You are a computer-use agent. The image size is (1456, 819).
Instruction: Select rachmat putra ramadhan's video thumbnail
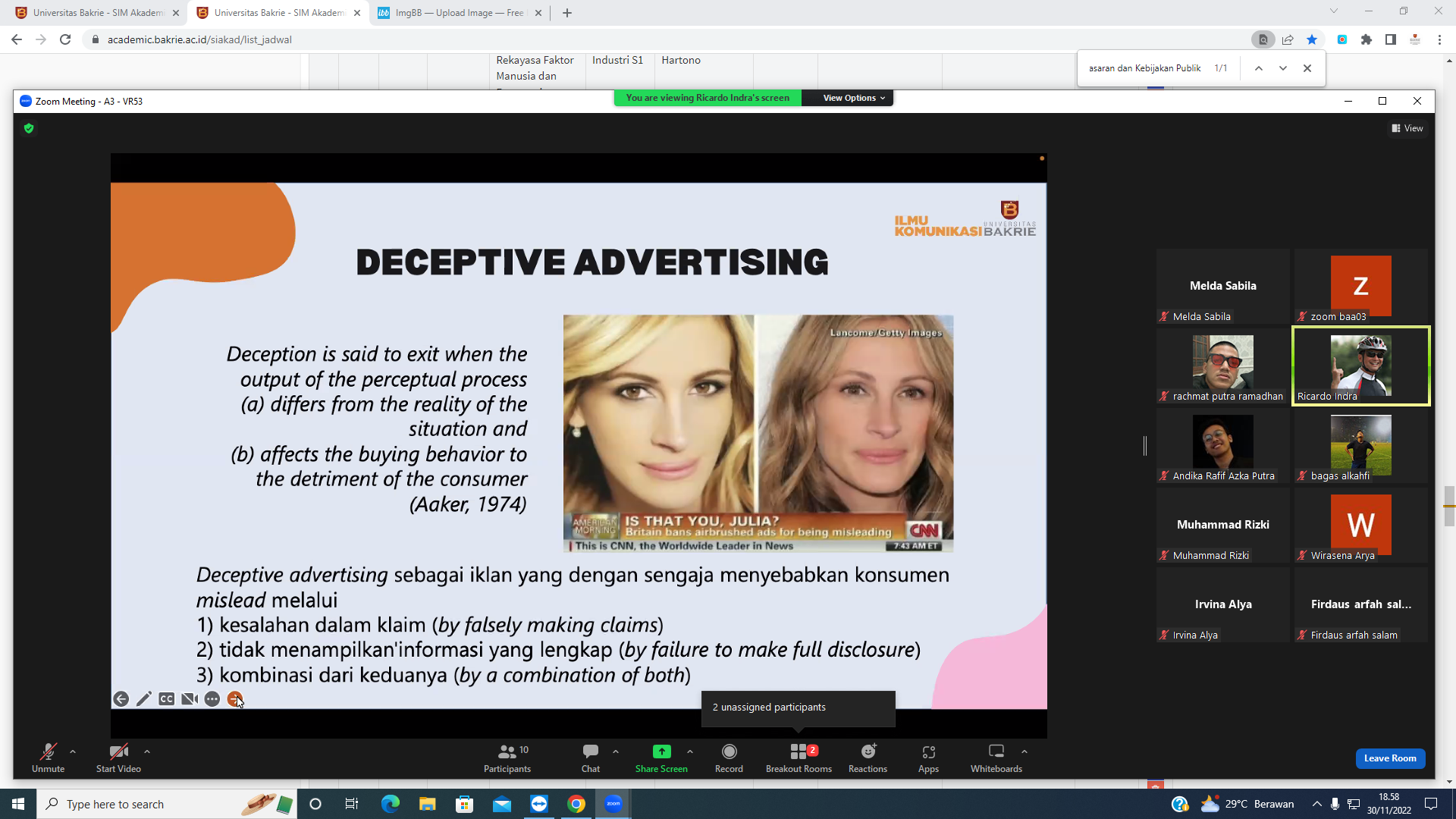1222,366
